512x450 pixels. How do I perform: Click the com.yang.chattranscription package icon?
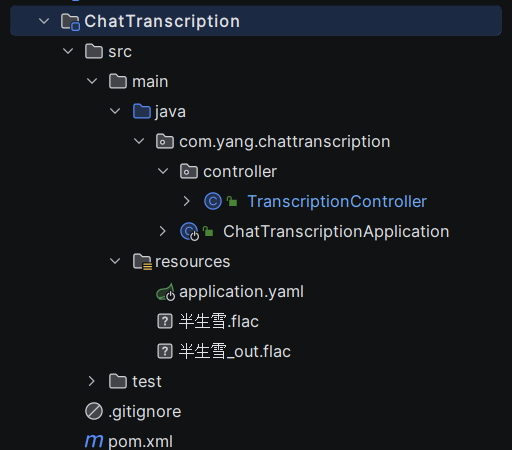tap(165, 141)
